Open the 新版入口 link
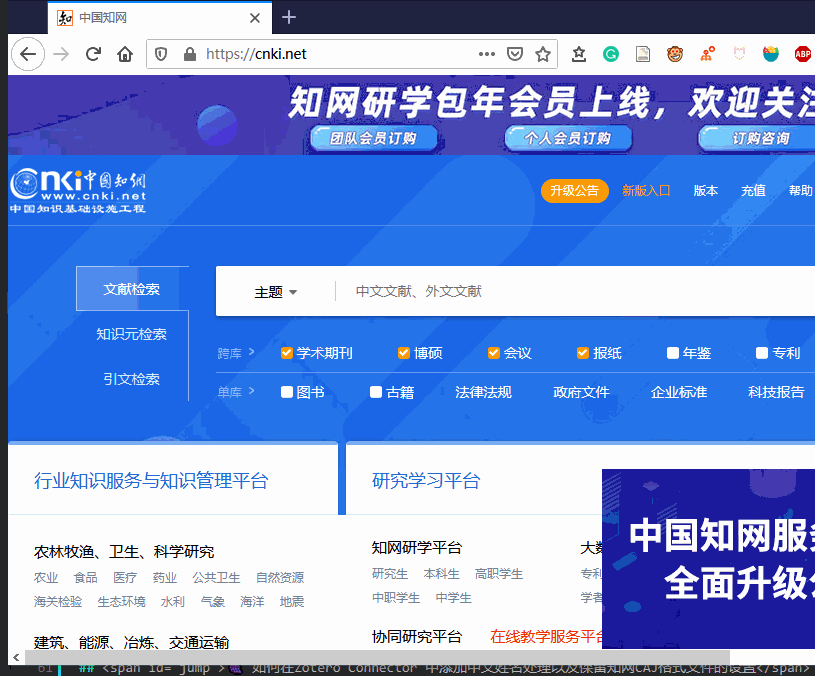Viewport: 815px width, 676px height. point(646,191)
